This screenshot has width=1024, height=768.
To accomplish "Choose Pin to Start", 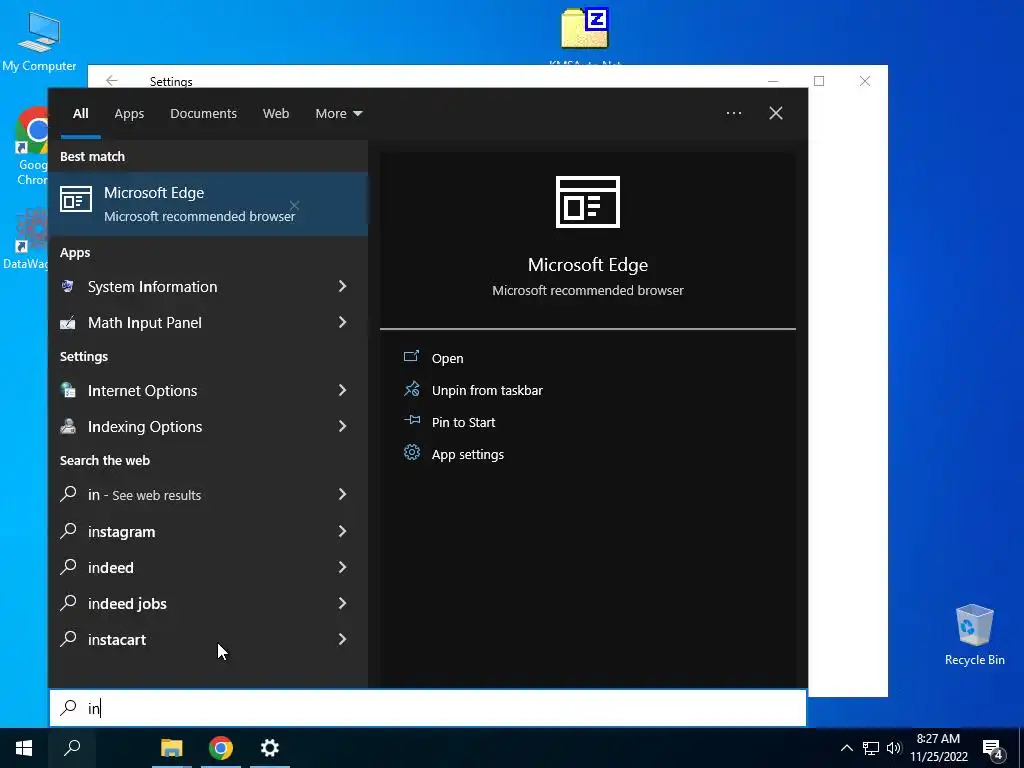I will (x=464, y=422).
